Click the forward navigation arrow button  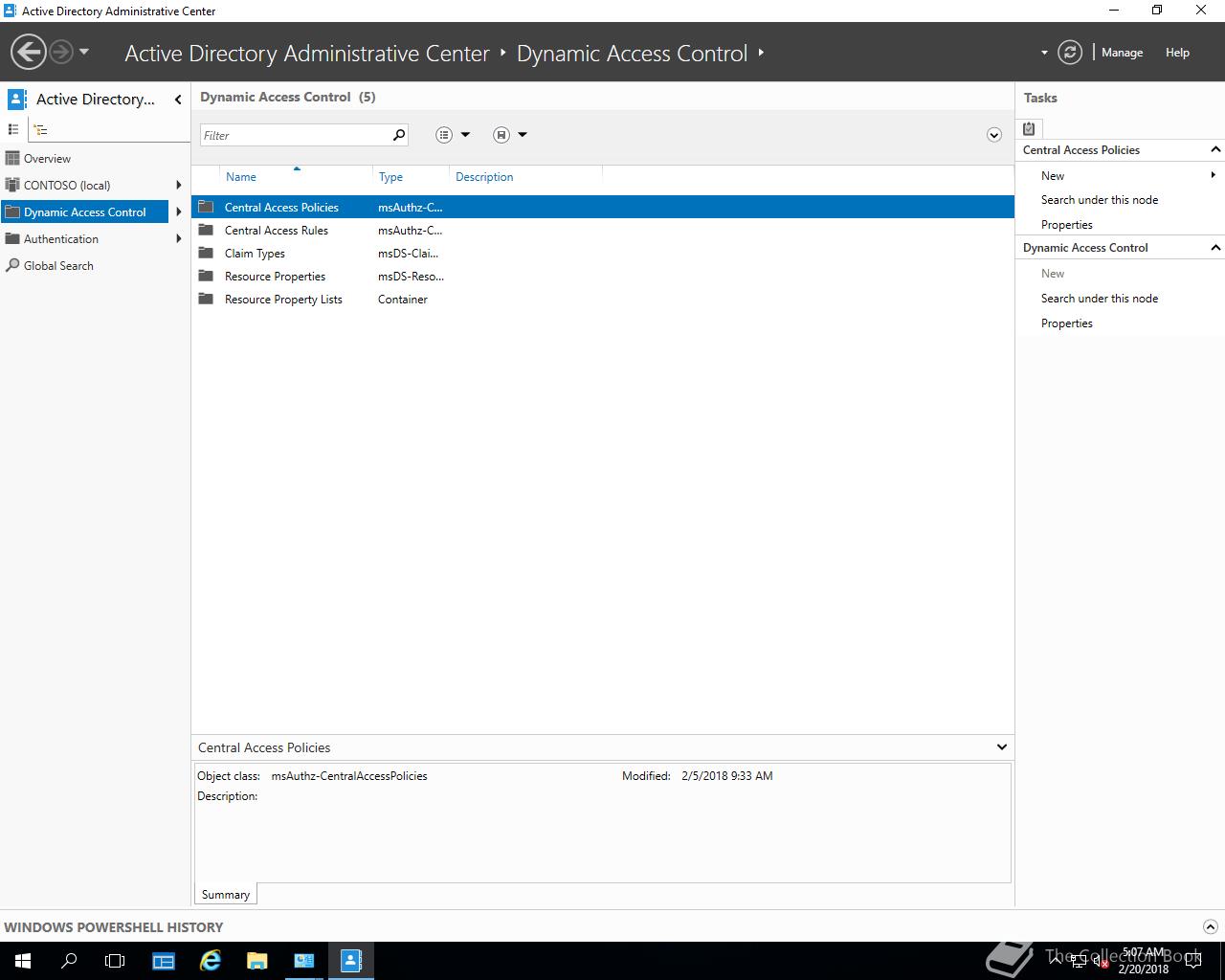coord(60,52)
